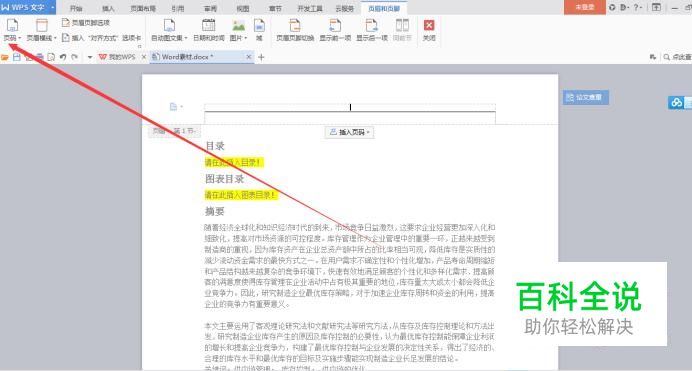692x371 pixels.
Task: Select the 页眉和页脚 ribbon tab
Action: coord(384,8)
